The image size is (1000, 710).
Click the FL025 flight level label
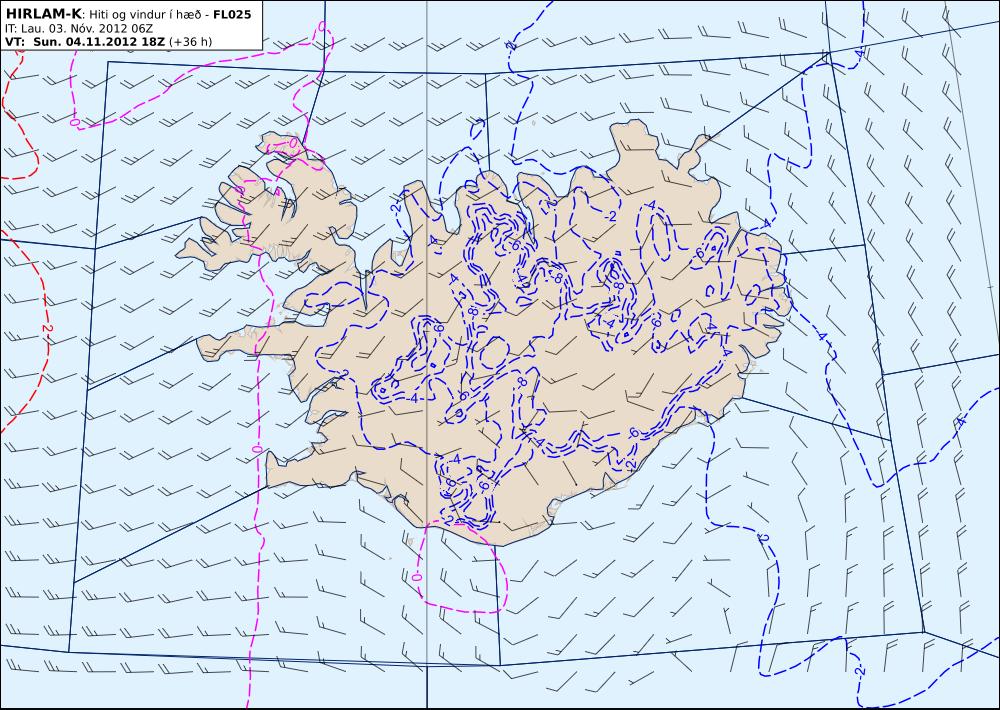(x=232, y=14)
